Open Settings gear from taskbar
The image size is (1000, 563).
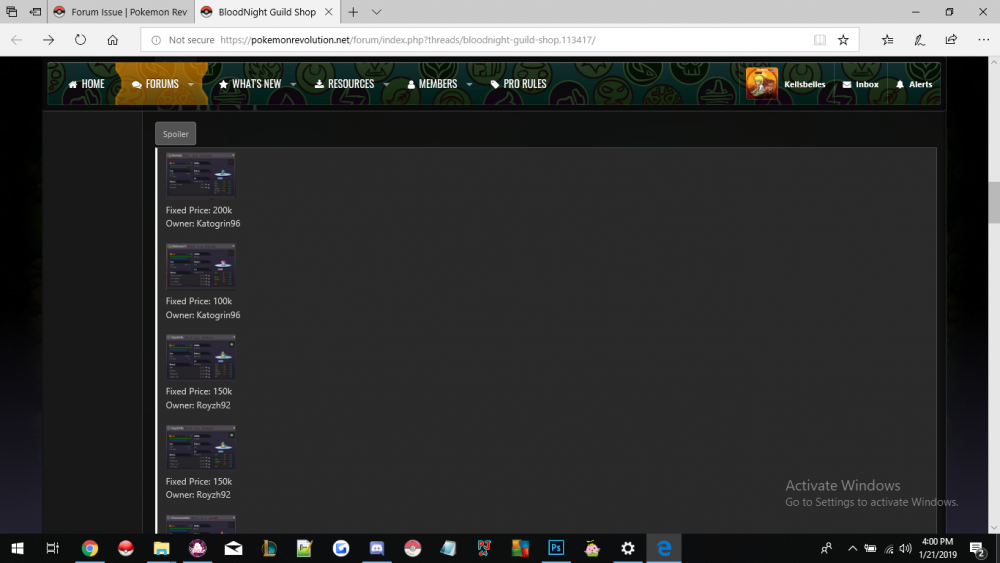point(628,548)
